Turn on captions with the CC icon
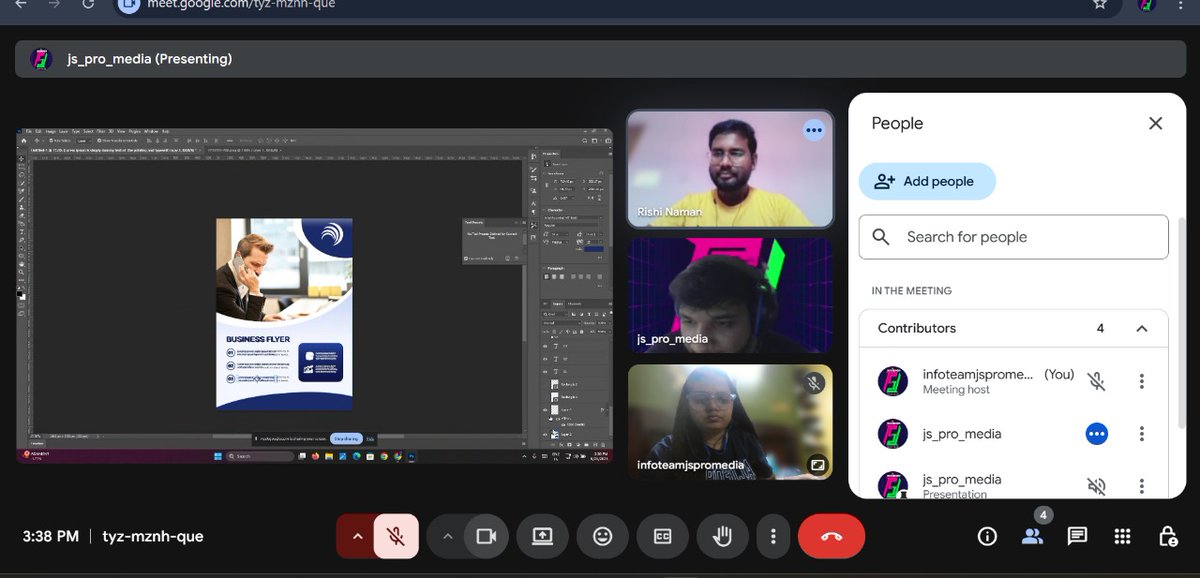Image resolution: width=1200 pixels, height=578 pixels. [662, 536]
